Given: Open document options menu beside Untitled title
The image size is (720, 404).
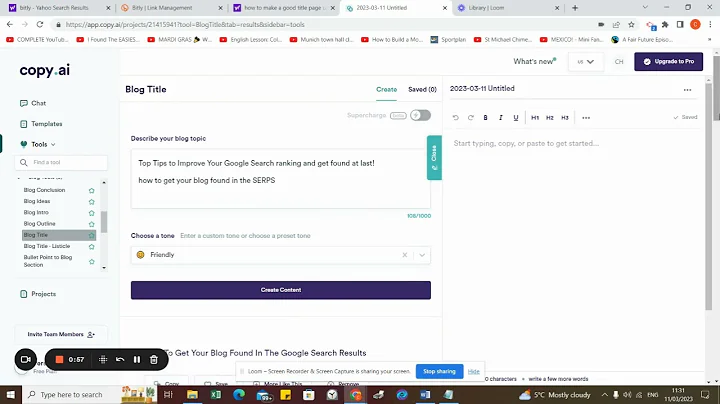Looking at the screenshot, I should click(687, 90).
